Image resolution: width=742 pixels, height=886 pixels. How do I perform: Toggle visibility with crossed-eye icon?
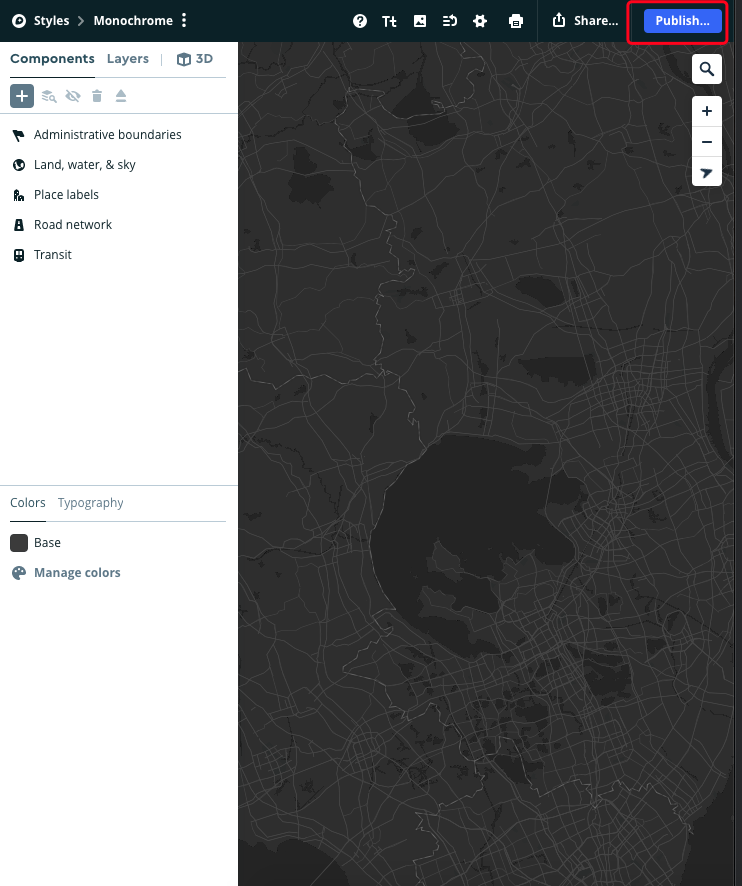point(73,96)
